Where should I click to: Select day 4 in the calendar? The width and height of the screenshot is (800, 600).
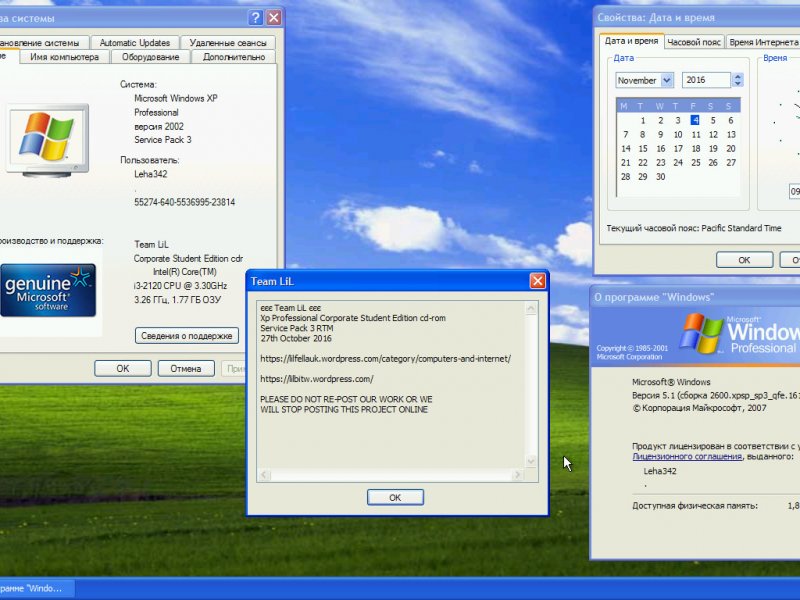(695, 120)
